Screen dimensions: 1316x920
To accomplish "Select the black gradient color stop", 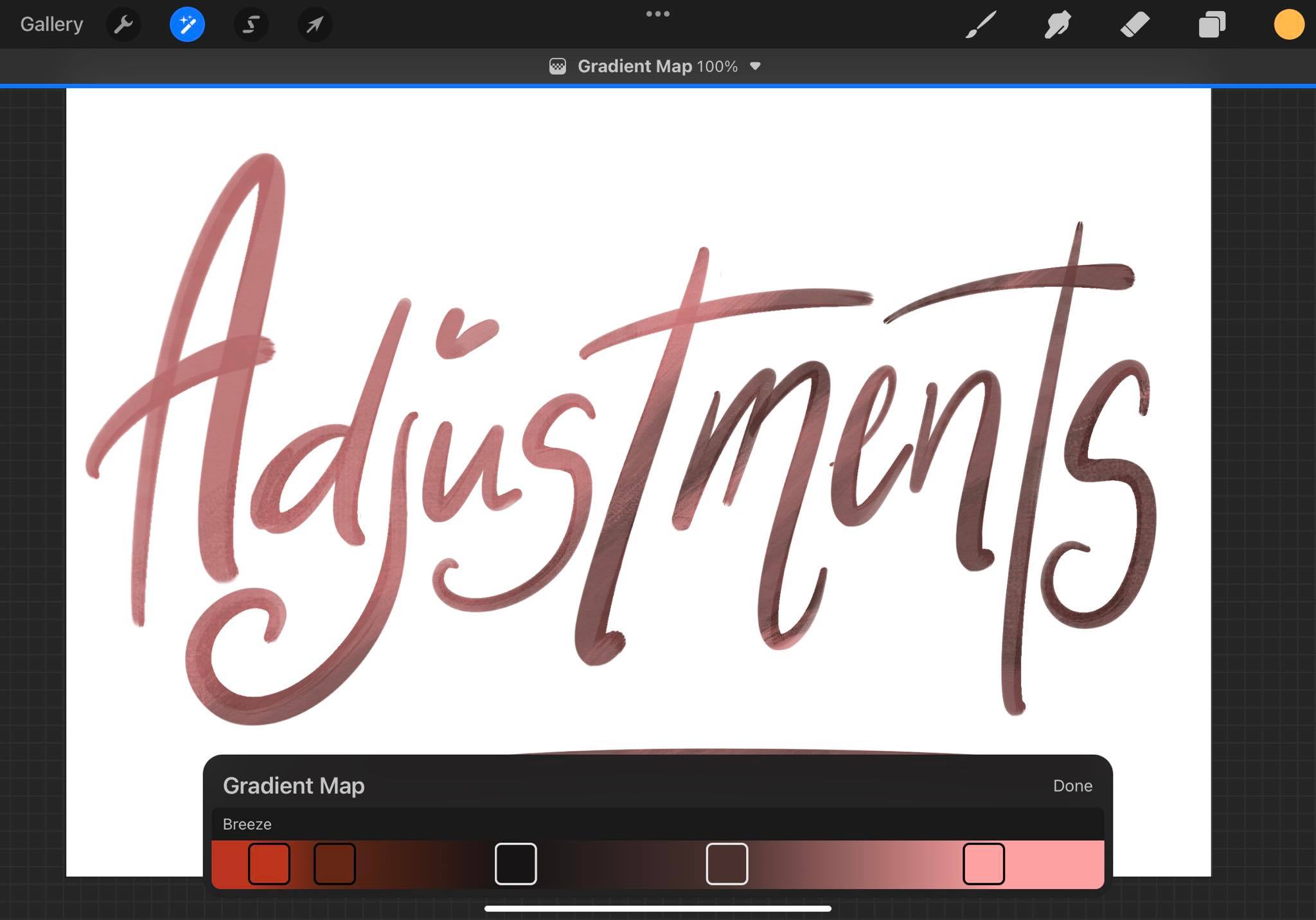I will pyautogui.click(x=515, y=863).
